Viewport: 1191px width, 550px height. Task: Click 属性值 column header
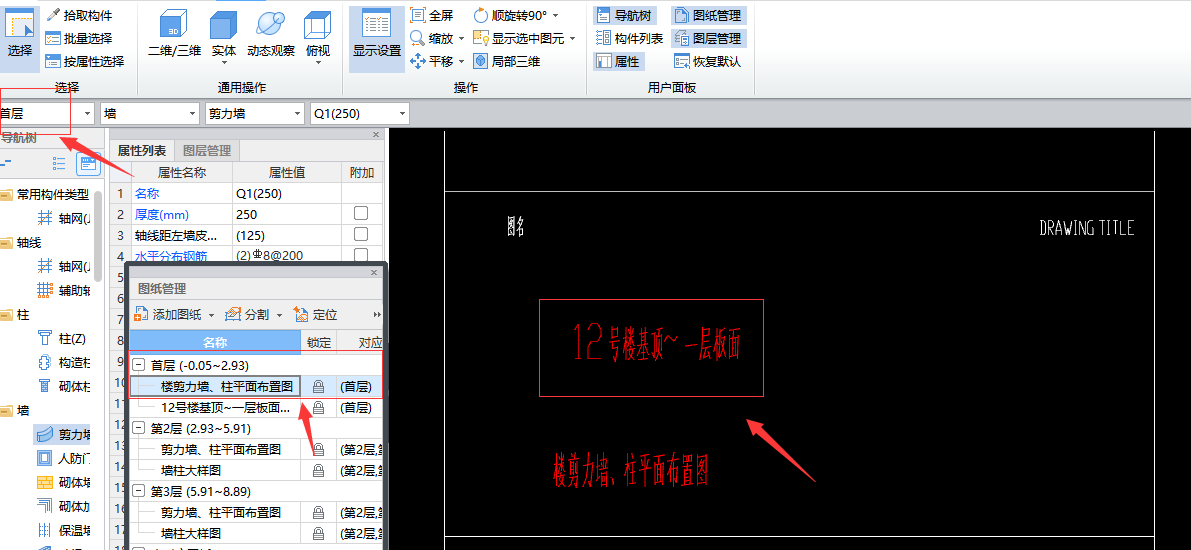pyautogui.click(x=287, y=173)
